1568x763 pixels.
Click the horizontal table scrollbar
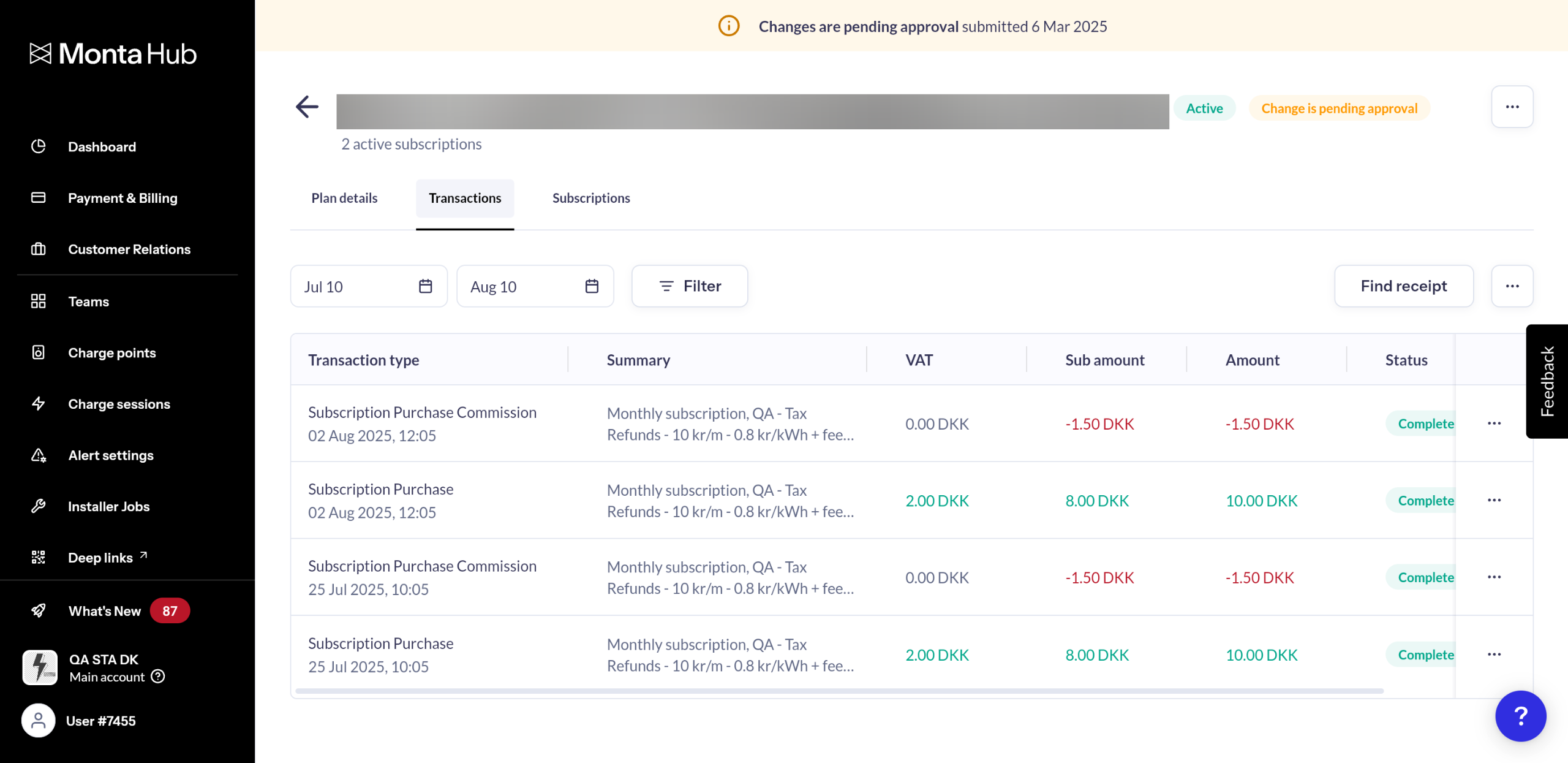(x=839, y=691)
